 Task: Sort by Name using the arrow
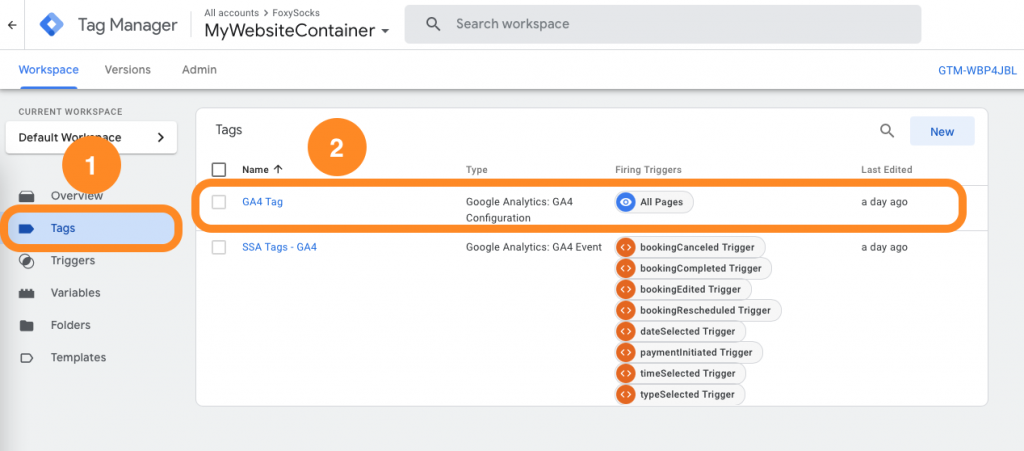tap(278, 169)
